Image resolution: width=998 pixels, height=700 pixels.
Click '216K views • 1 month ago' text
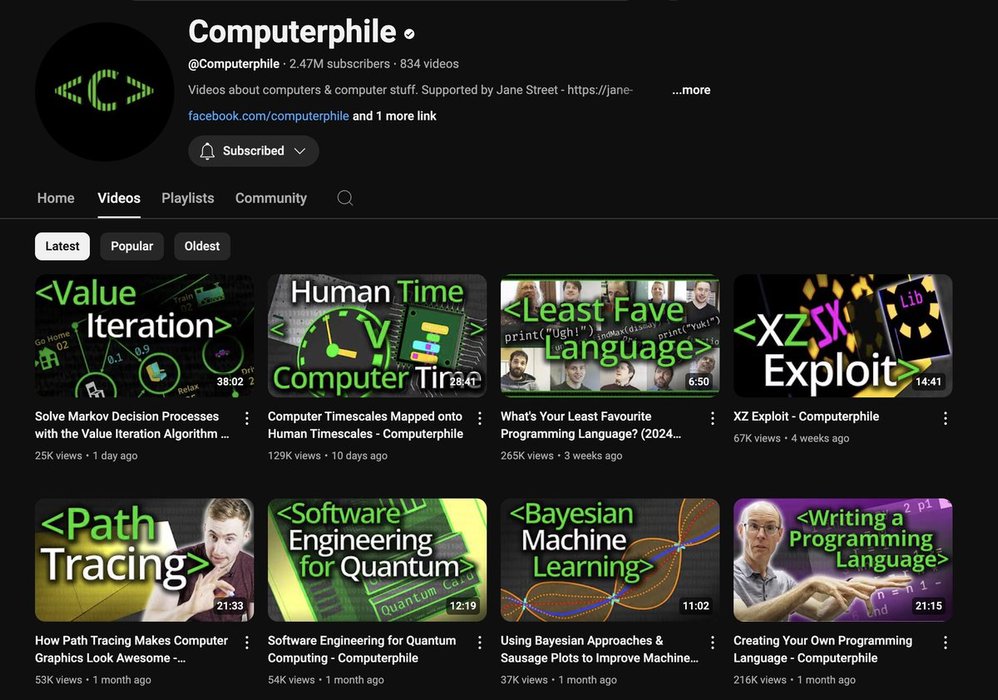coord(794,680)
